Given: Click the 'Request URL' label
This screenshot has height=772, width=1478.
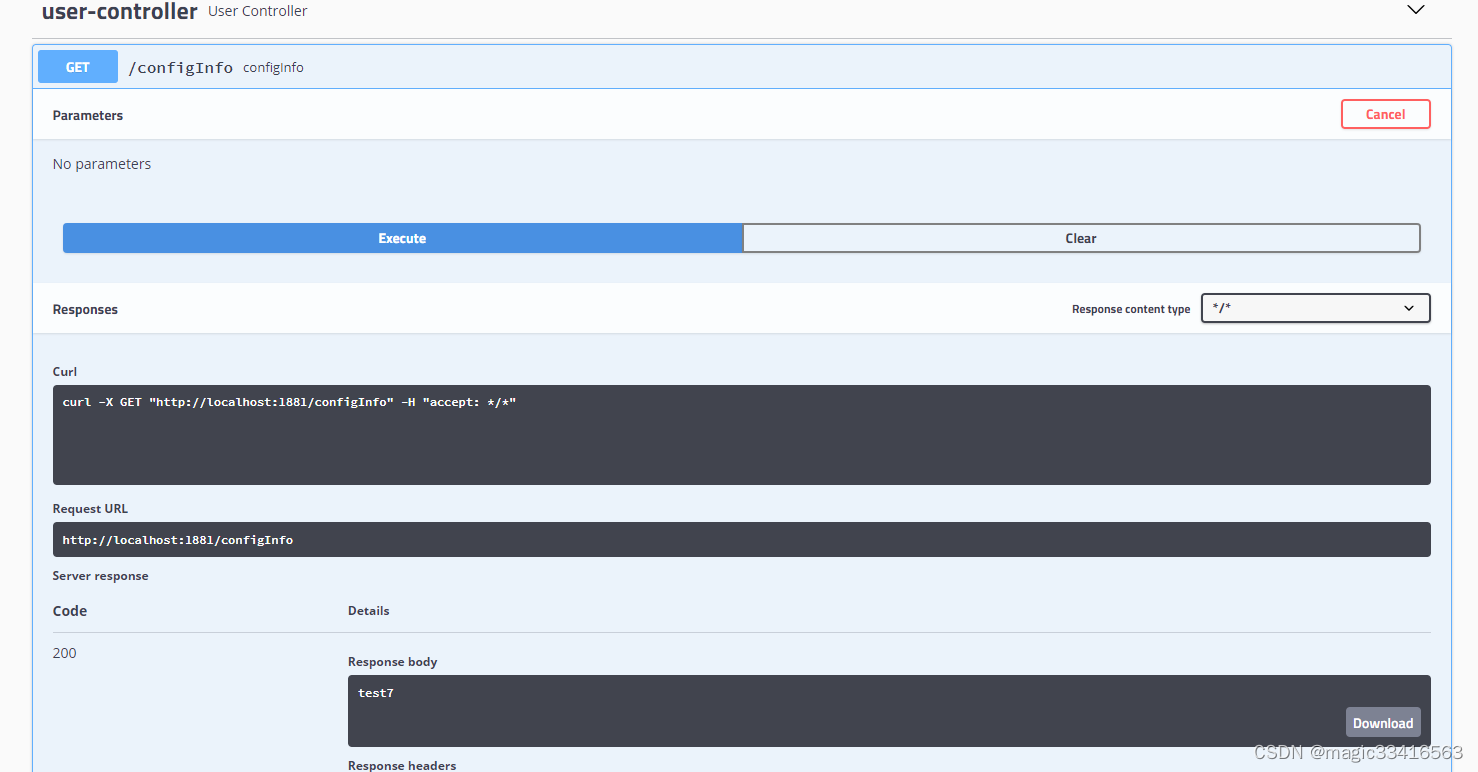Looking at the screenshot, I should (90, 509).
